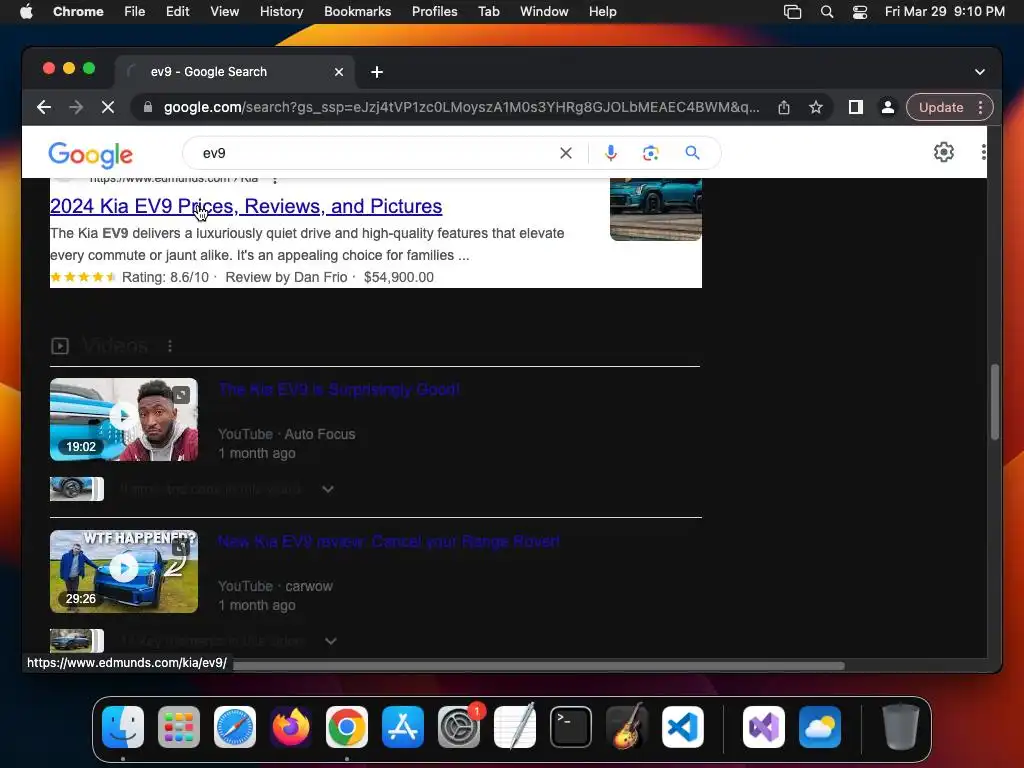This screenshot has height=768, width=1024.
Task: Open New Kia EV9 review carwow link
Action: (x=389, y=542)
